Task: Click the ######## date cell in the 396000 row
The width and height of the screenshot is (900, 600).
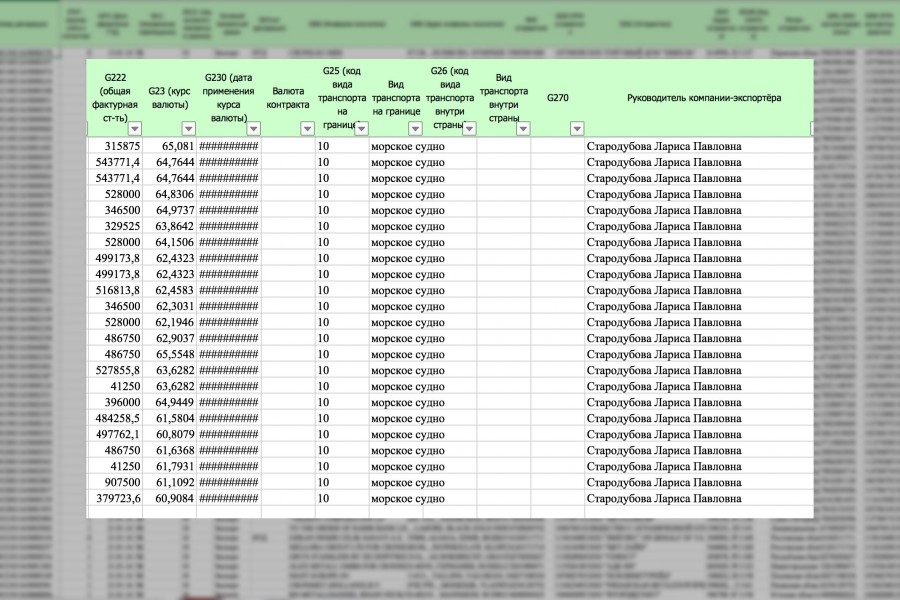Action: click(x=229, y=402)
